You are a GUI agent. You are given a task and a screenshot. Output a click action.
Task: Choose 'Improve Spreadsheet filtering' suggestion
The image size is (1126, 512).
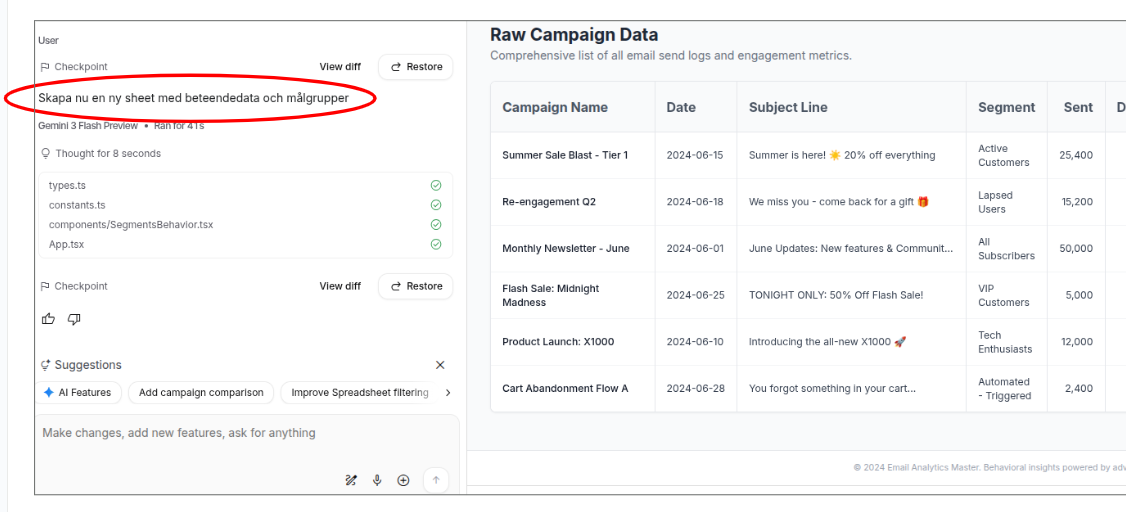point(359,393)
